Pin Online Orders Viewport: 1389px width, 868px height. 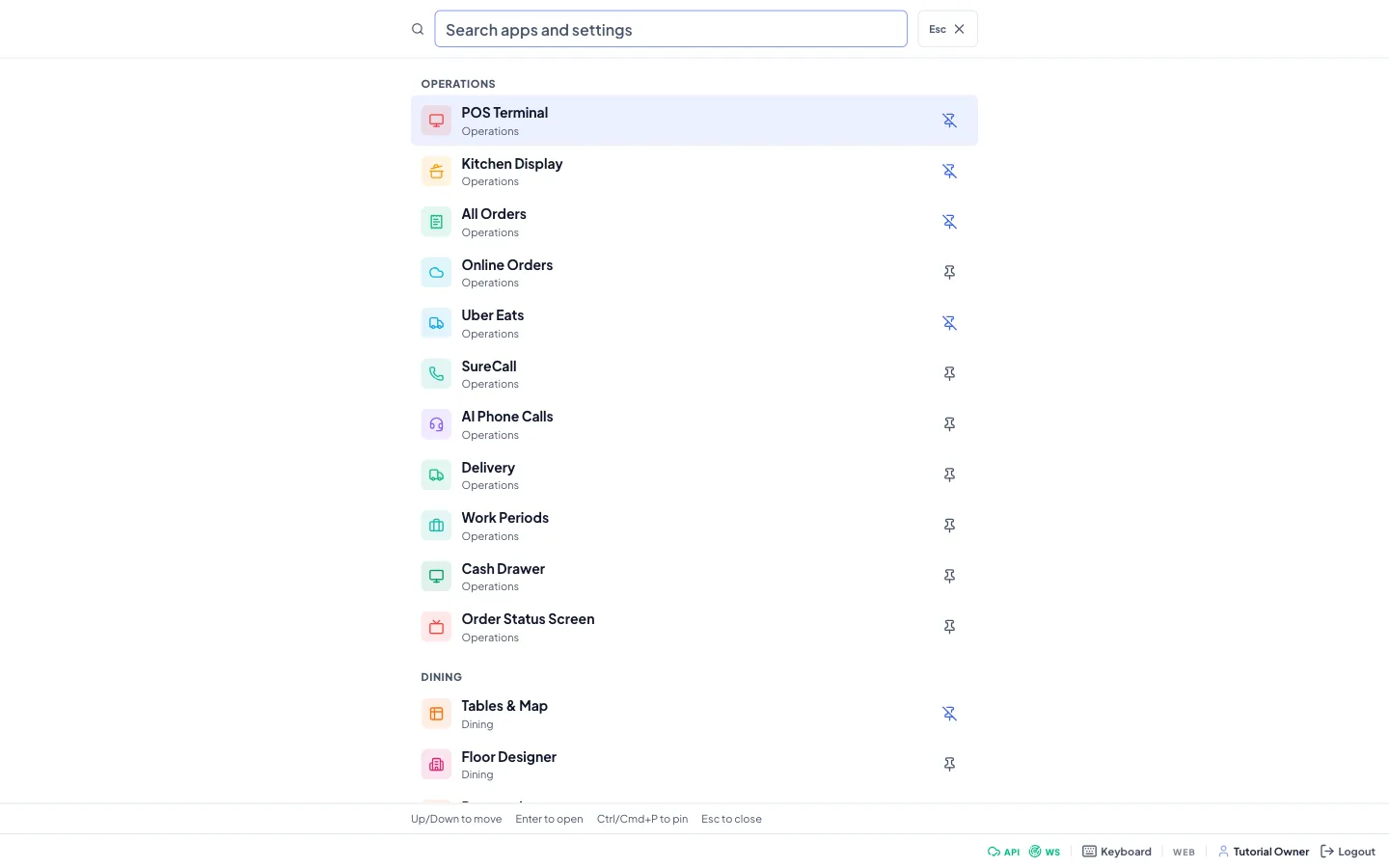(x=949, y=273)
